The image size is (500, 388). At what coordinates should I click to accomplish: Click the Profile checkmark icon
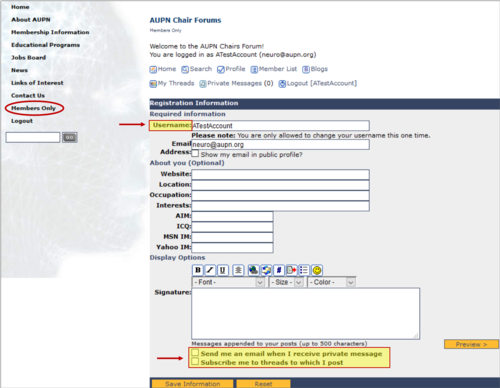(x=221, y=69)
